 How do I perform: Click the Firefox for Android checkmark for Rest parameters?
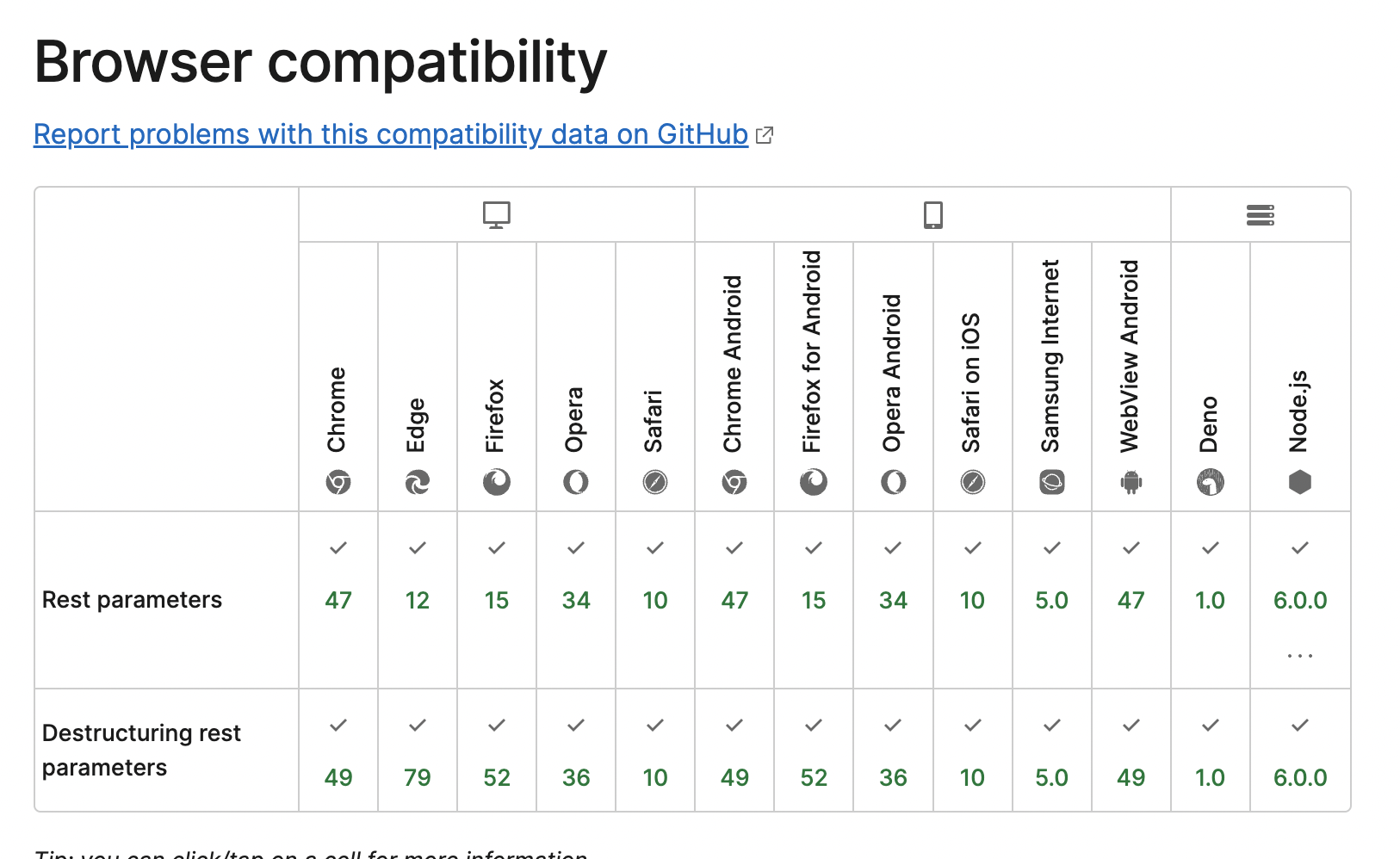(x=814, y=547)
